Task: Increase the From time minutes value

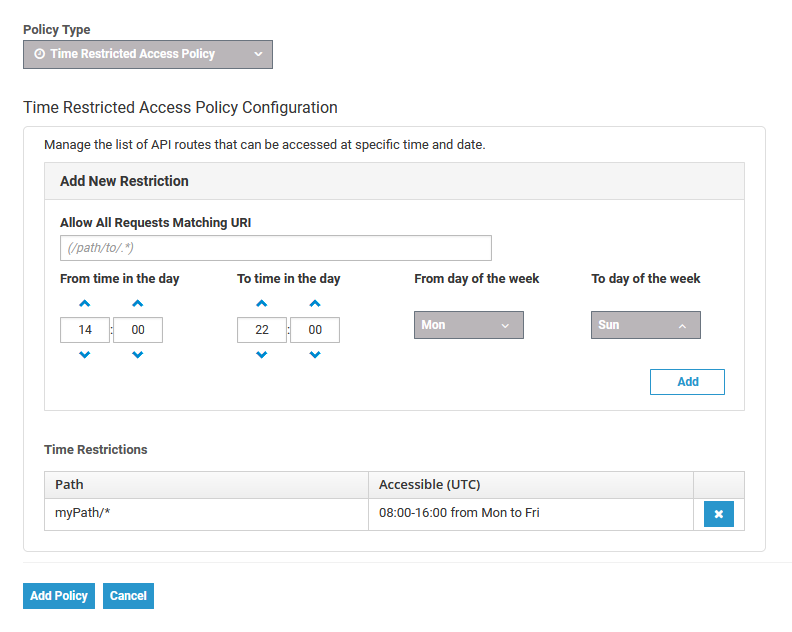Action: pos(138,303)
